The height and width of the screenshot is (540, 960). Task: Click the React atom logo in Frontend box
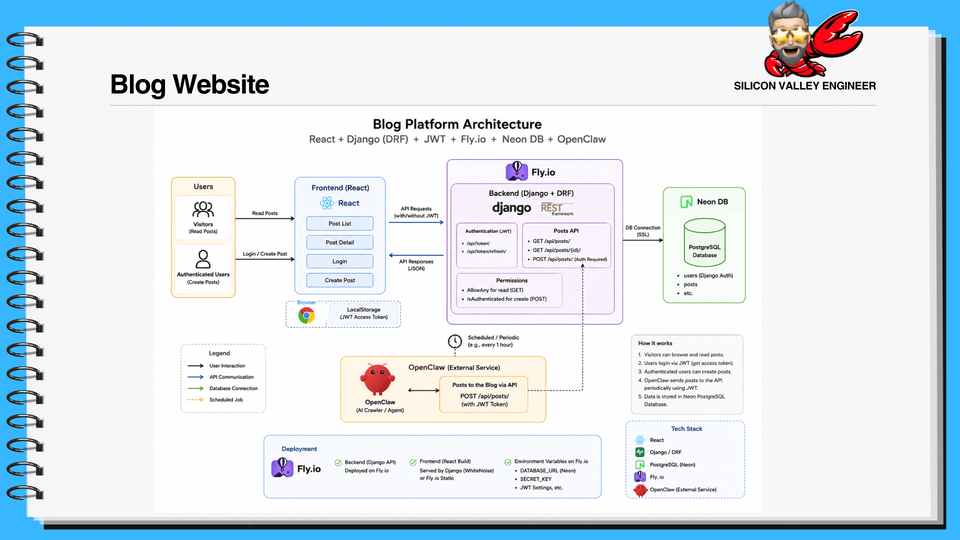coord(327,203)
